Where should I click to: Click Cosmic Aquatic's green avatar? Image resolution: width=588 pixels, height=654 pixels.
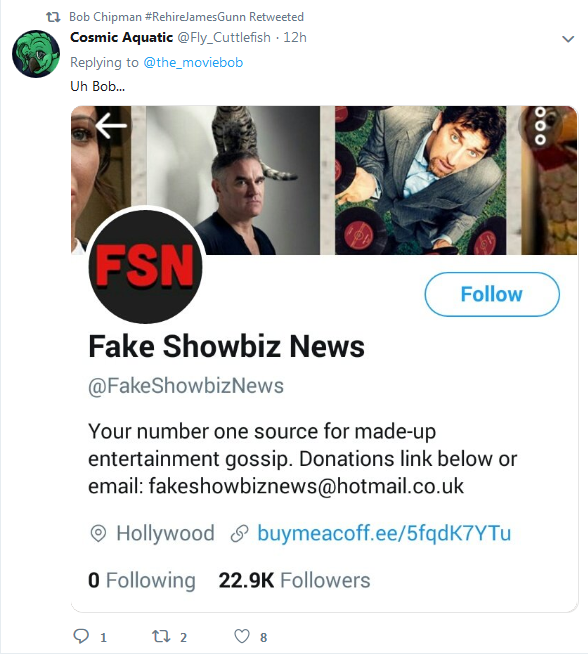[x=36, y=54]
